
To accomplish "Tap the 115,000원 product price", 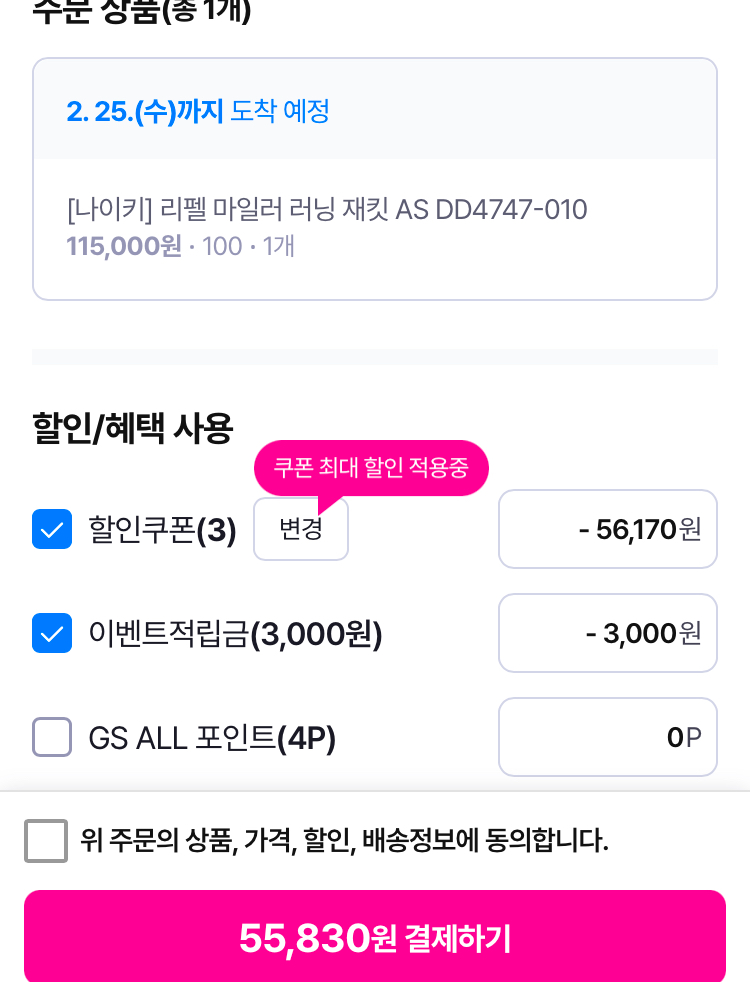I will pos(124,246).
